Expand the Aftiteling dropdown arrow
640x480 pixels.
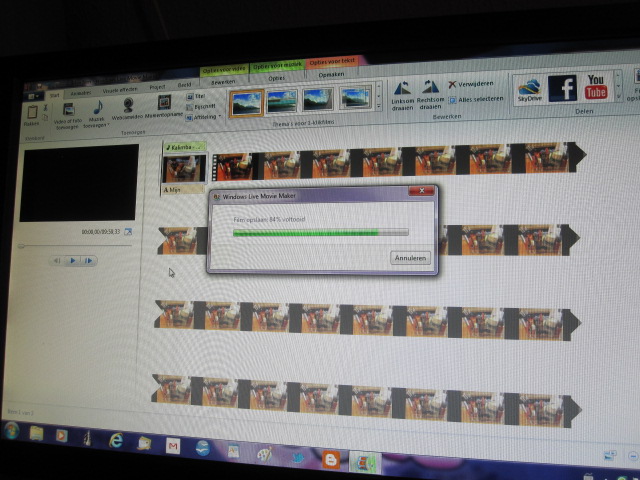click(220, 117)
